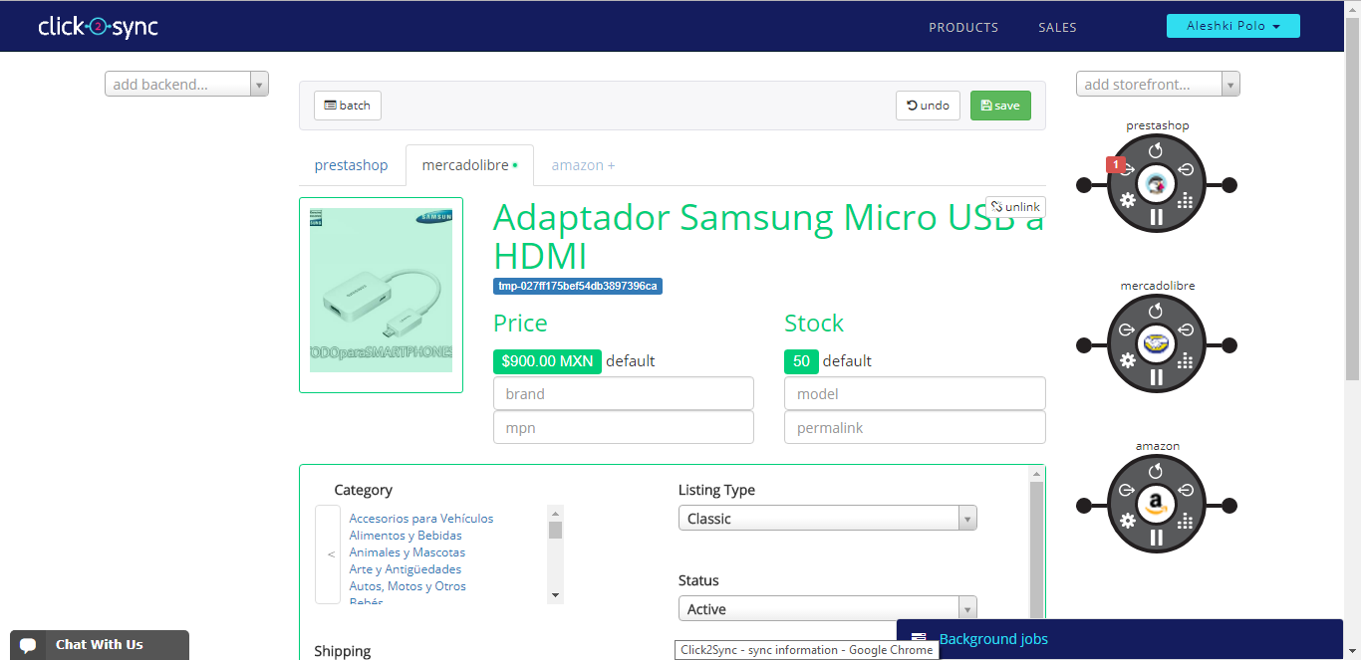Click the import arrow icon on prestashop wheel

coord(1185,169)
